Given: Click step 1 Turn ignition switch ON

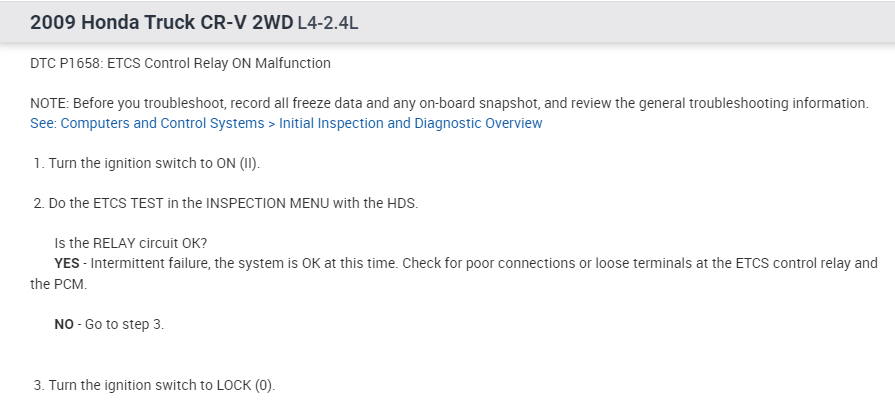Looking at the screenshot, I should coord(146,163).
